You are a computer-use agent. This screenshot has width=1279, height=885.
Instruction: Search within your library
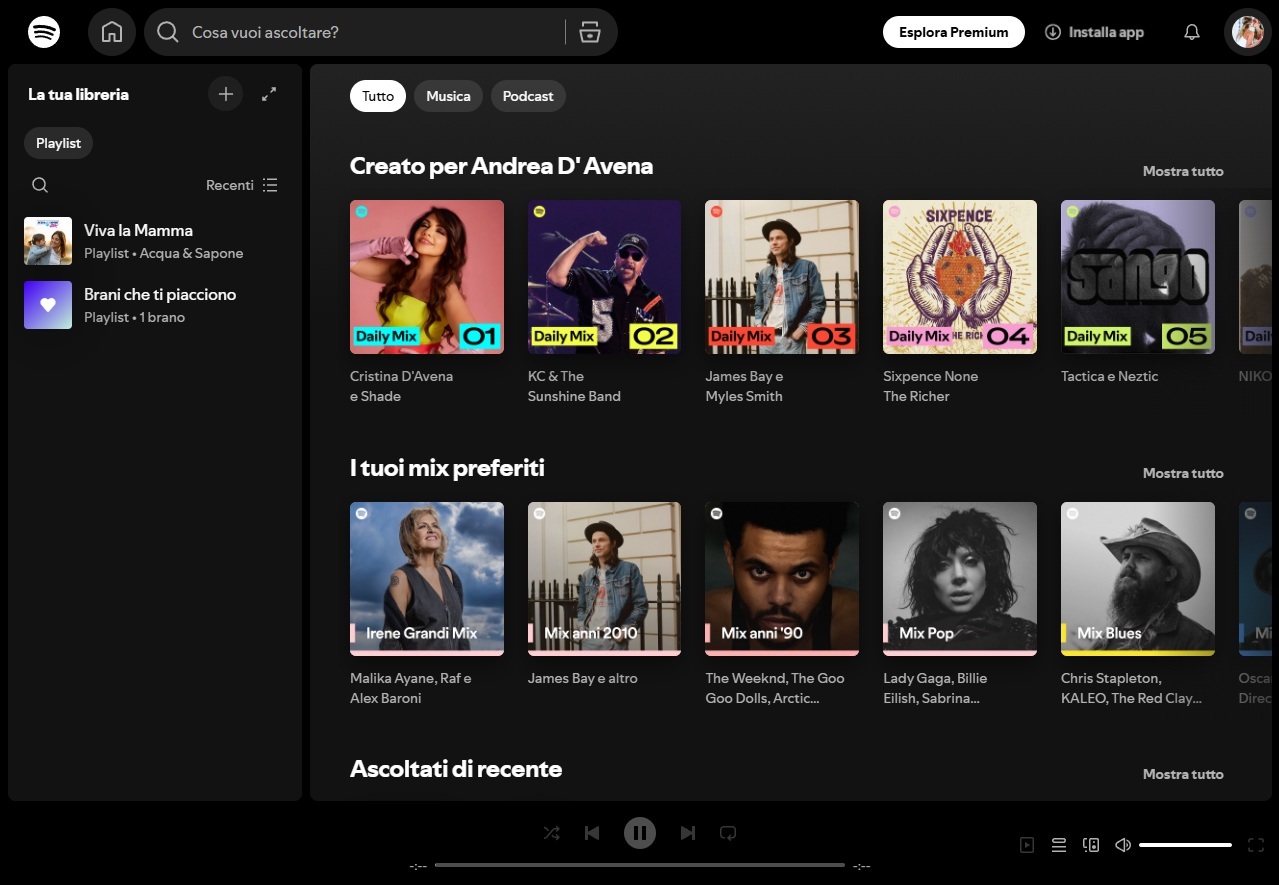tap(40, 185)
